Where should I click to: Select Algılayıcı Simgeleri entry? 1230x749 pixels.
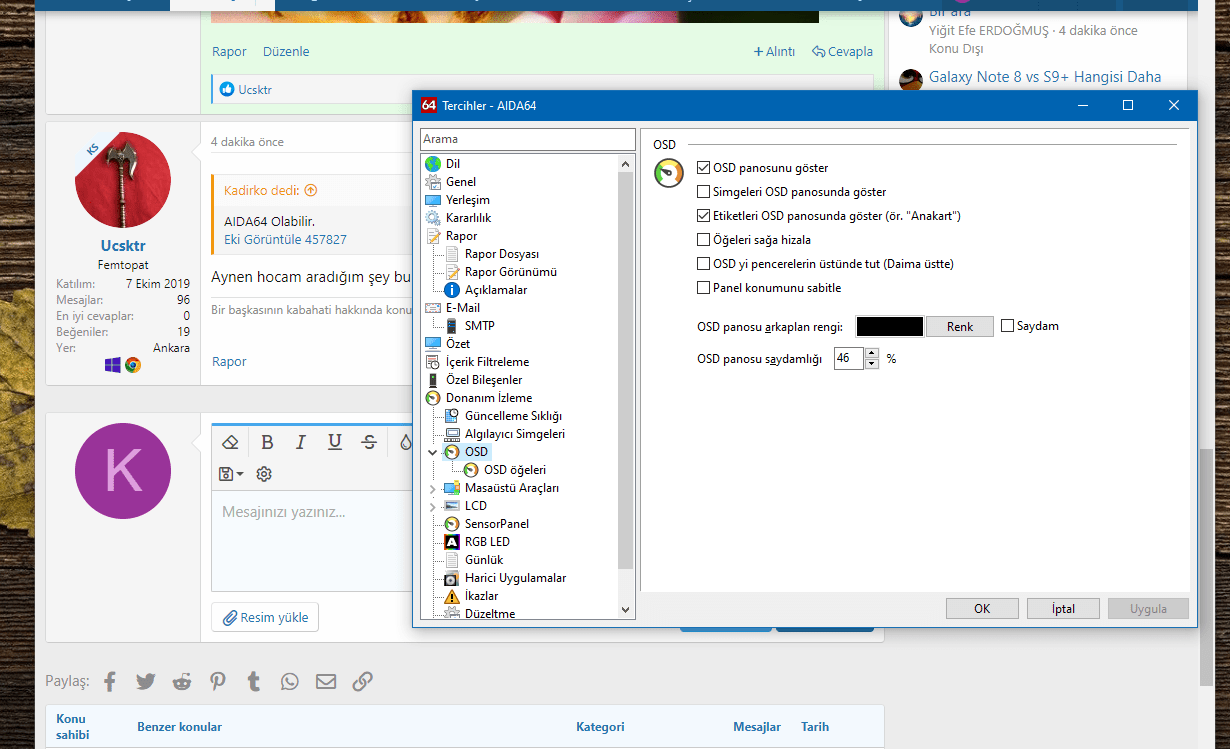[x=515, y=434]
